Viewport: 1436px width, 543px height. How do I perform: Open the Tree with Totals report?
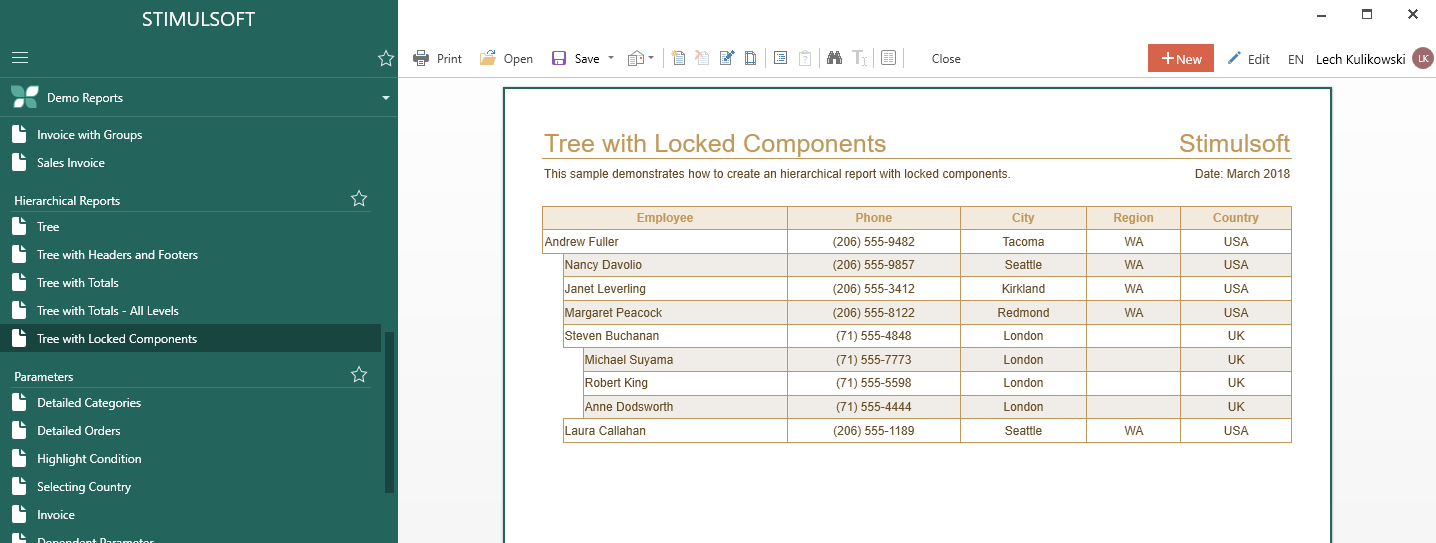[78, 283]
